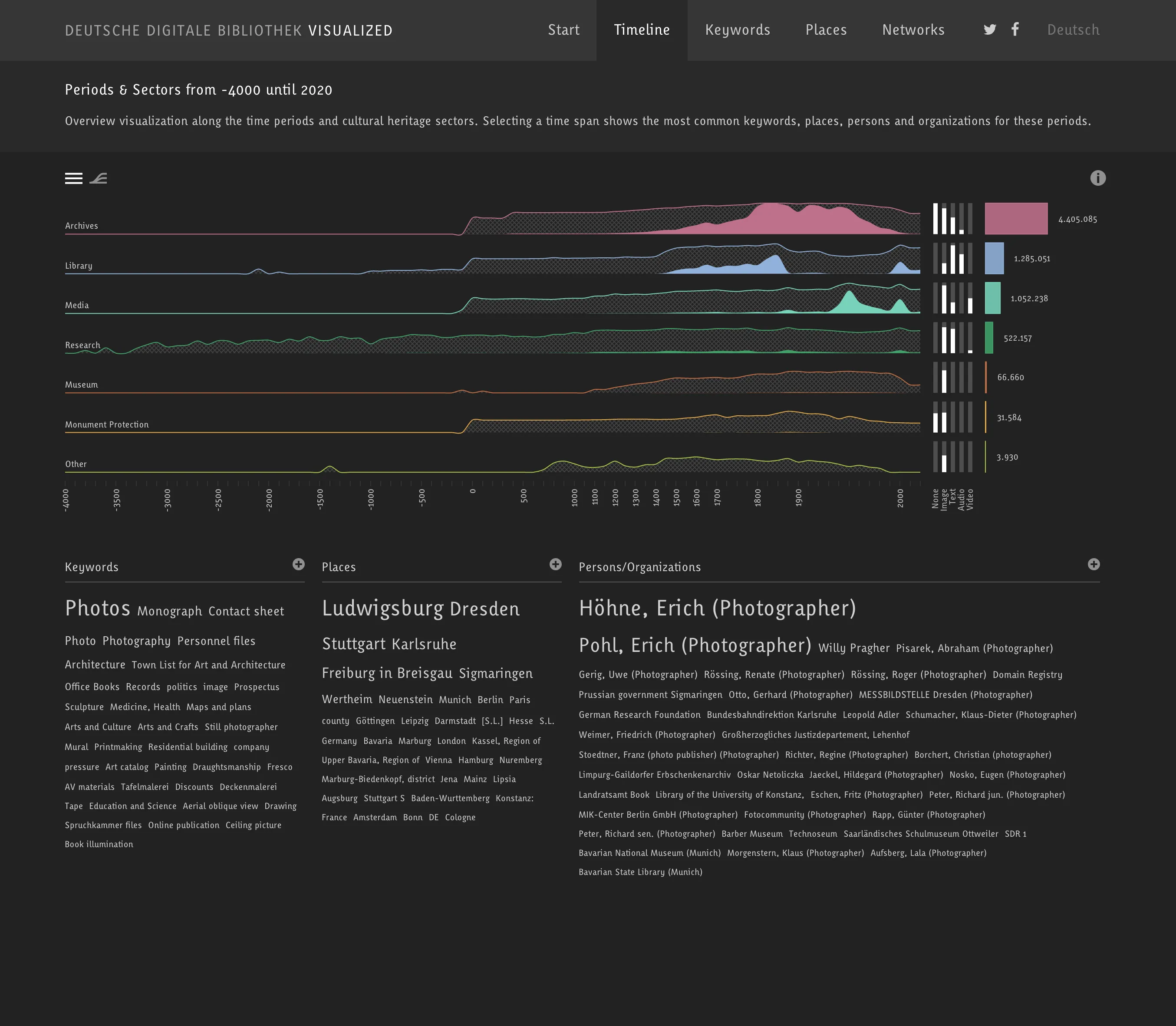Go to the Networks tab
This screenshot has height=1026, width=1176.
point(913,30)
